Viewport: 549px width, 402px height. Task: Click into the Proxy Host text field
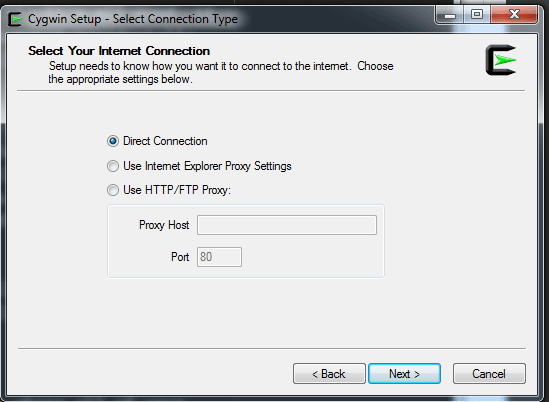(287, 225)
